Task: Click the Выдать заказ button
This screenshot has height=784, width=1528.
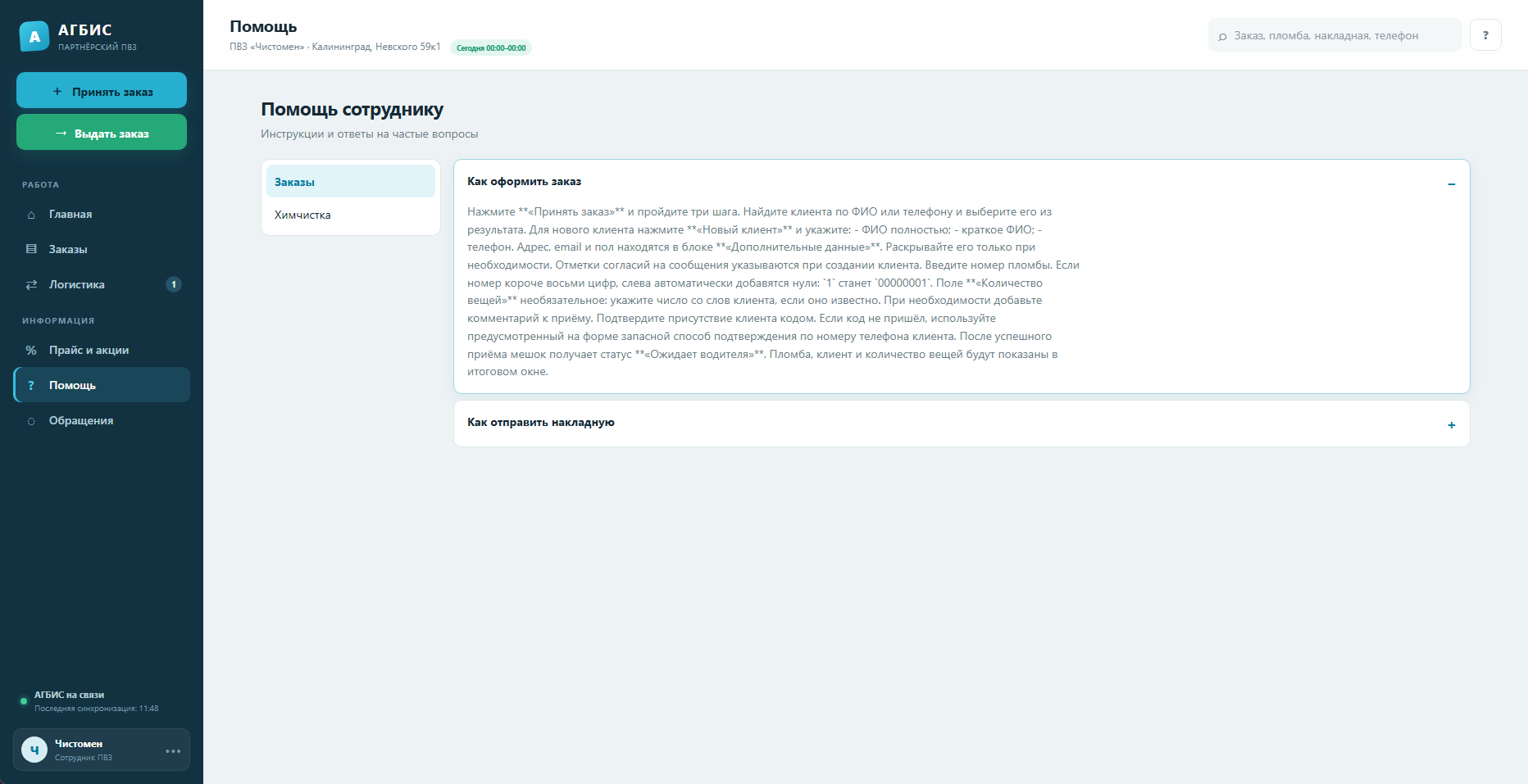Action: (102, 132)
